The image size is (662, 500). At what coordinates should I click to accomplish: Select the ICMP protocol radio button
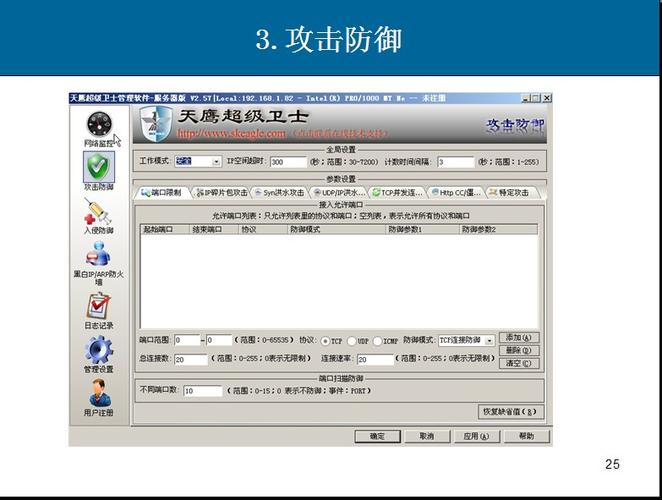pyautogui.click(x=377, y=341)
